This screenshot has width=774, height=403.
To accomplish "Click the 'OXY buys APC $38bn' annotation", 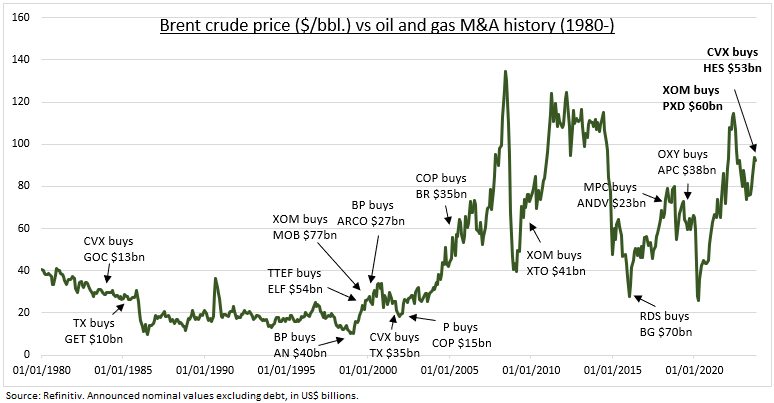I will click(687, 162).
